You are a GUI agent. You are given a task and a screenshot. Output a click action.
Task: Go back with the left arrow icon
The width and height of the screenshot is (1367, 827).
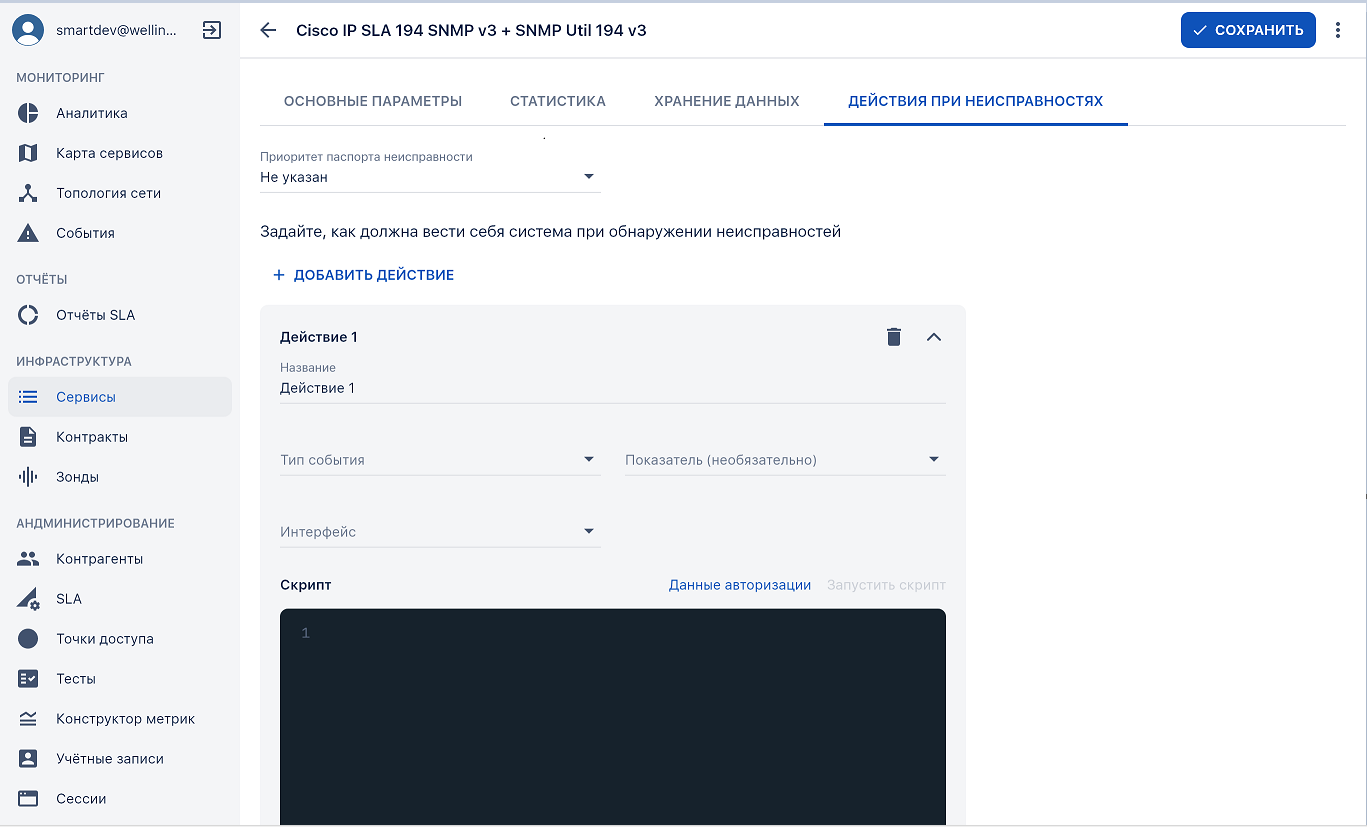point(268,30)
